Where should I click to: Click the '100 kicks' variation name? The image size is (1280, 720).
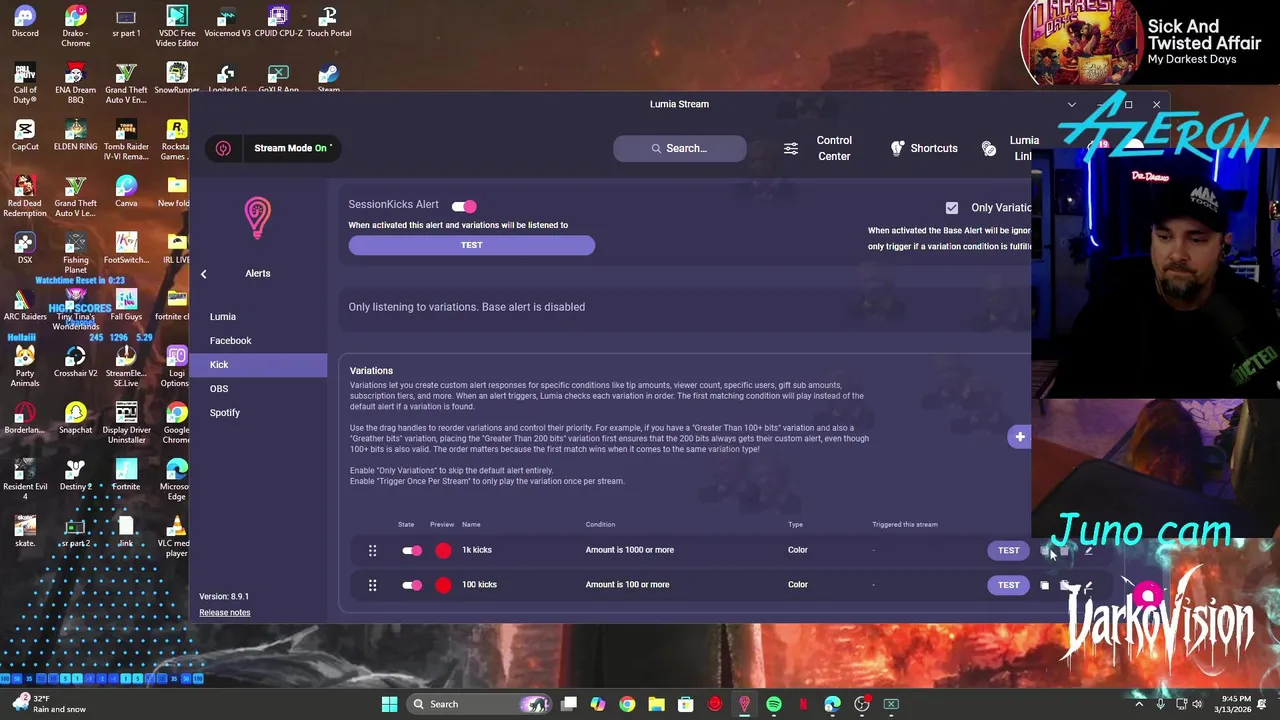479,585
